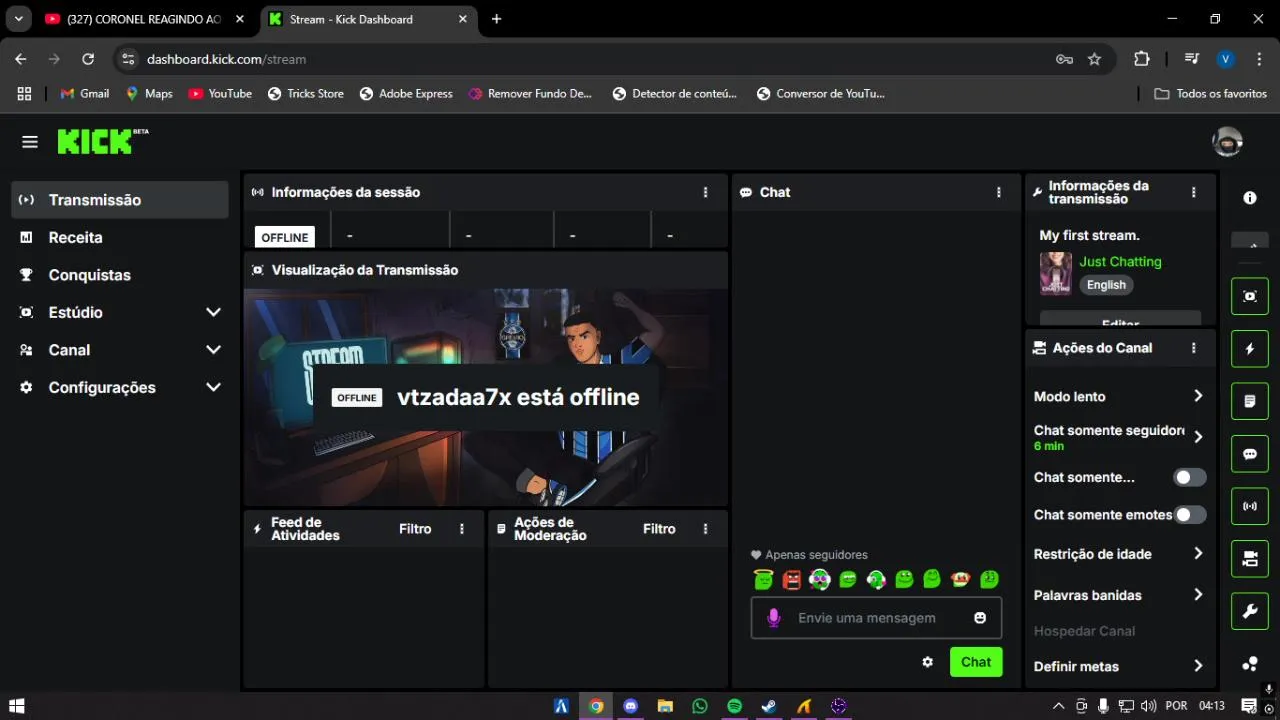Go to Receita in the sidebar
Image resolution: width=1280 pixels, height=720 pixels.
(121, 237)
